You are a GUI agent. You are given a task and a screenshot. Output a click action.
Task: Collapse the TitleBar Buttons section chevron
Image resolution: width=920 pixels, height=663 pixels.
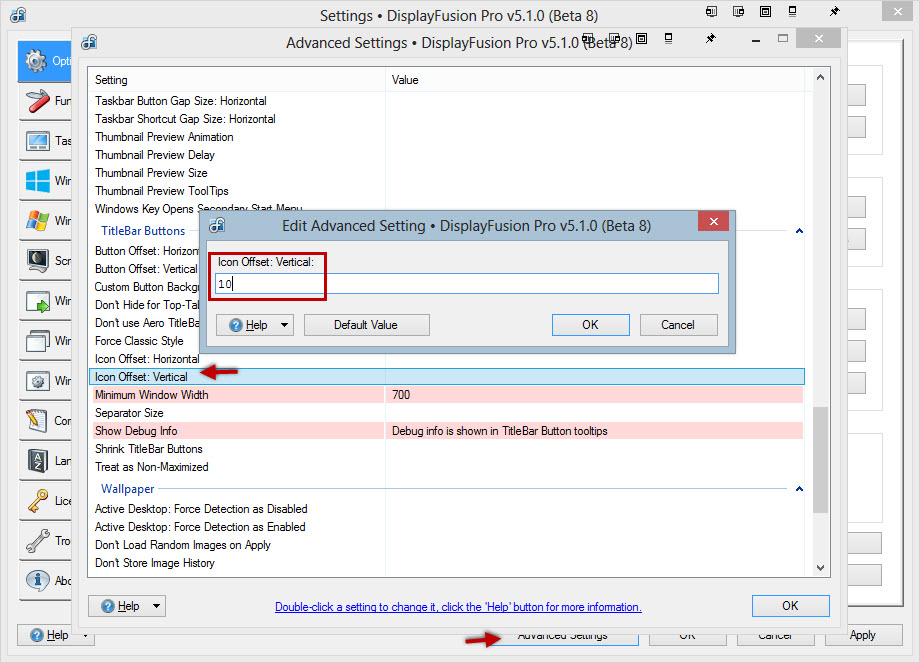[x=799, y=231]
